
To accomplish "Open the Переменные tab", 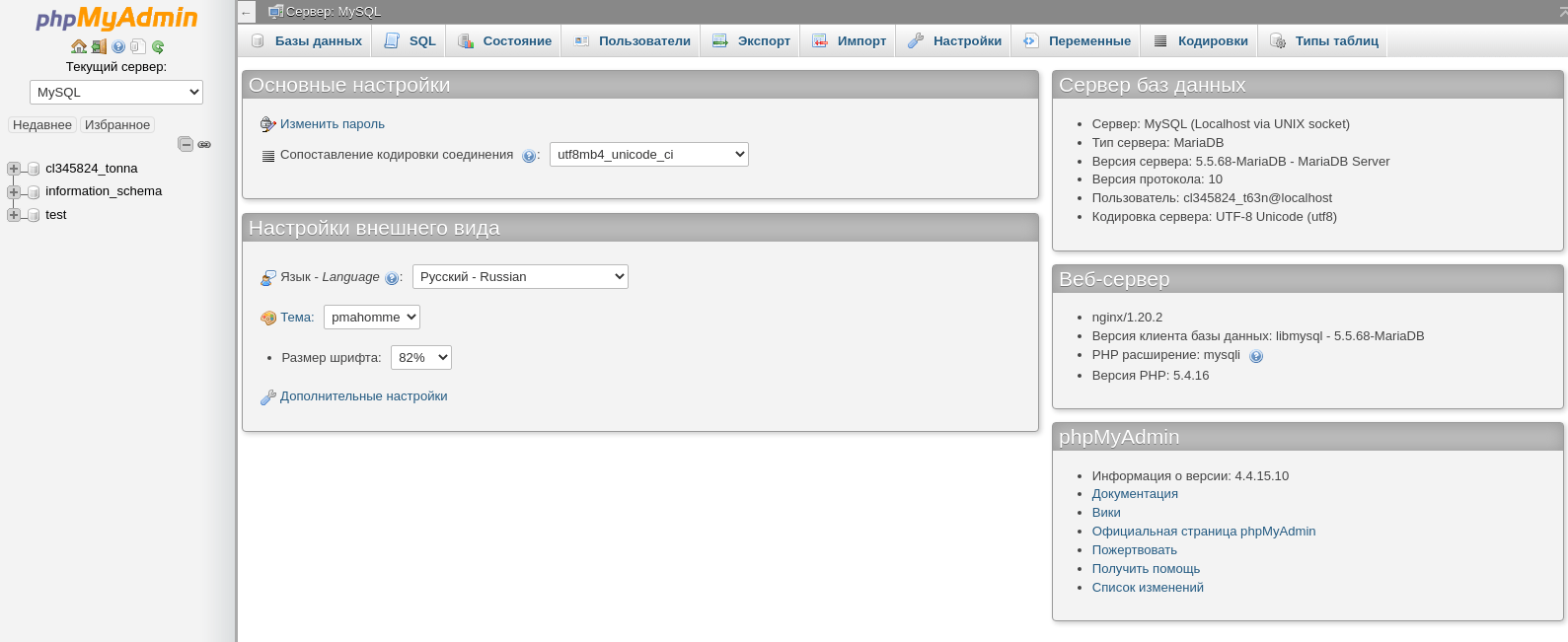I will coord(1077,40).
